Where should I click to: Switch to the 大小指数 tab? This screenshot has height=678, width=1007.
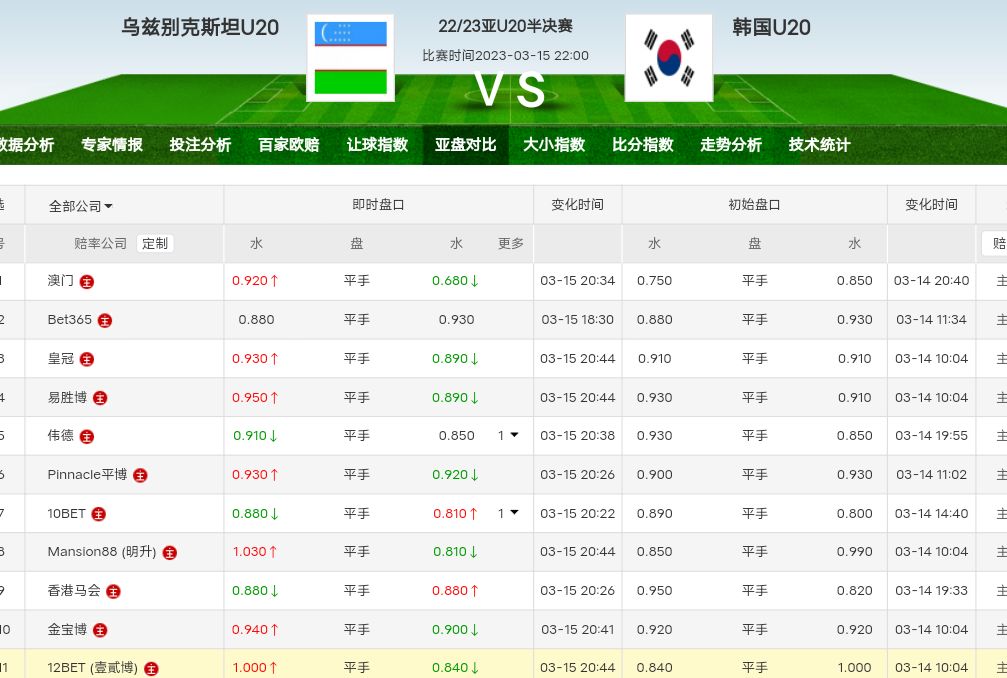tap(554, 145)
